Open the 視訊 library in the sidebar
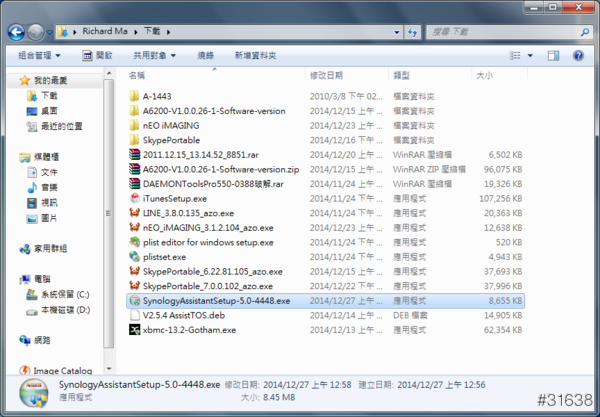The width and height of the screenshot is (600, 417). click(49, 203)
